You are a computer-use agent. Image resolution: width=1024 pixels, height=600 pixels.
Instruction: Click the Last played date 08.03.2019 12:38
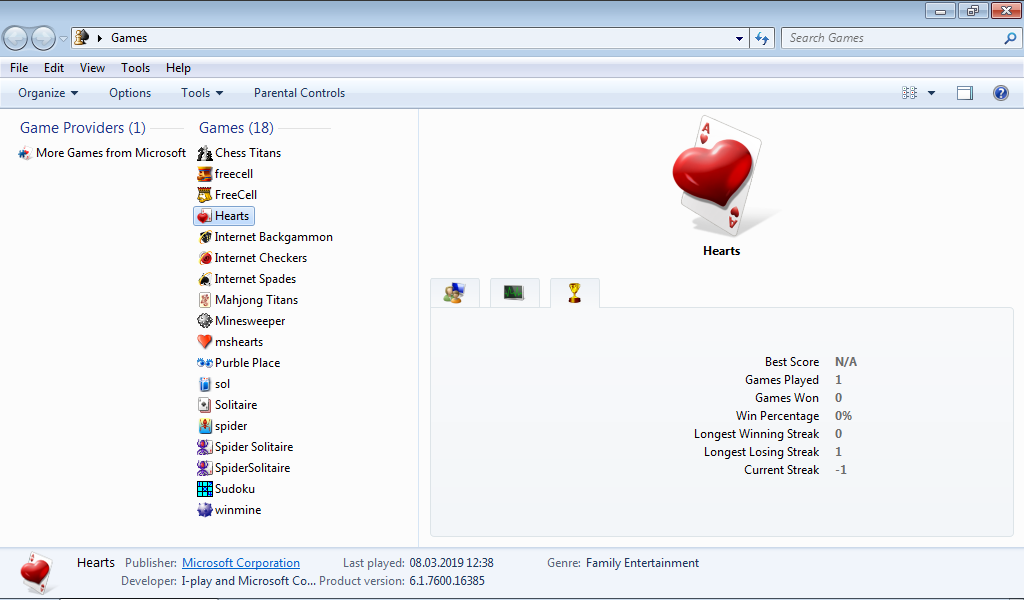click(451, 563)
